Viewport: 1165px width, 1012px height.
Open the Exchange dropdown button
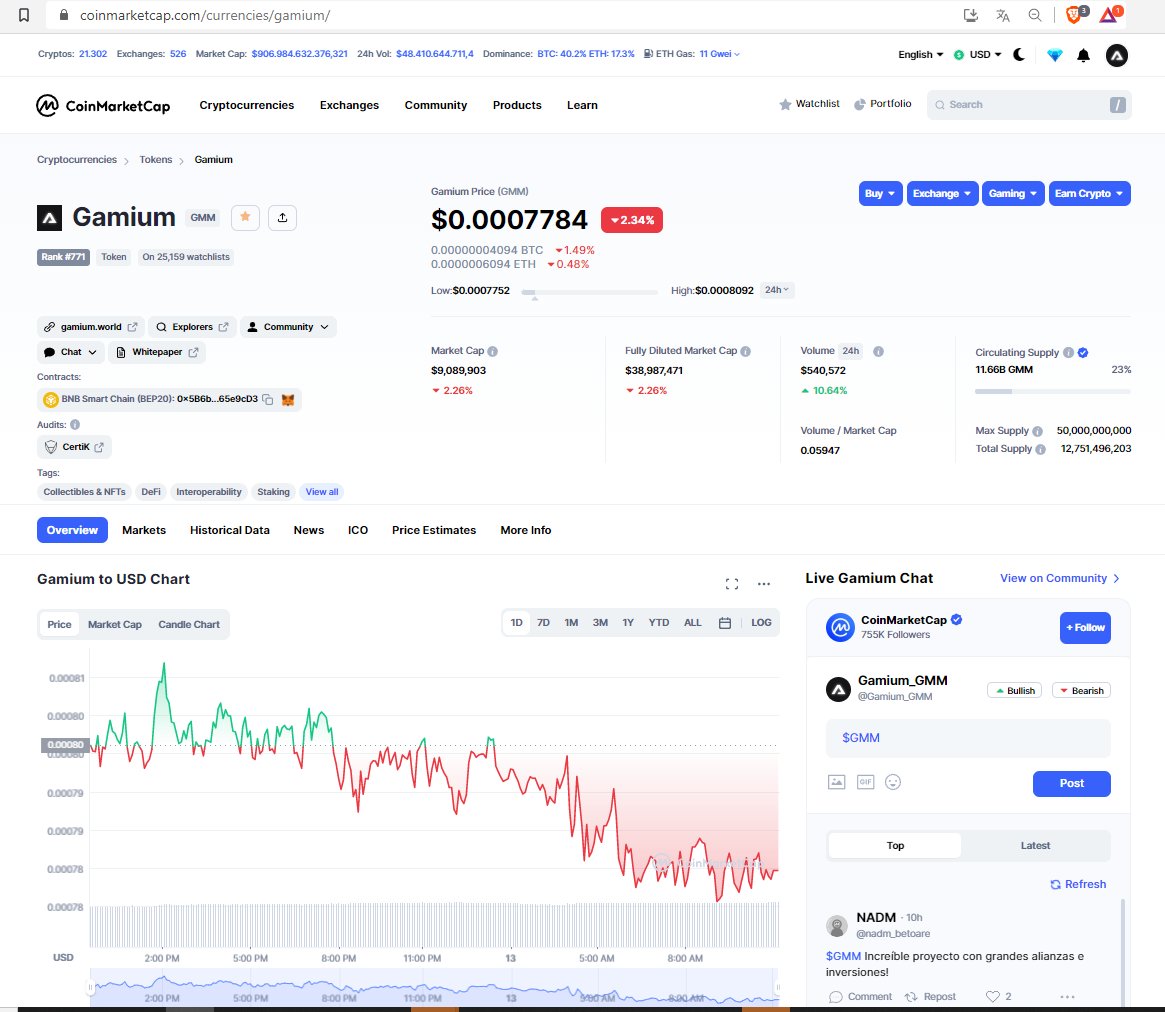942,194
